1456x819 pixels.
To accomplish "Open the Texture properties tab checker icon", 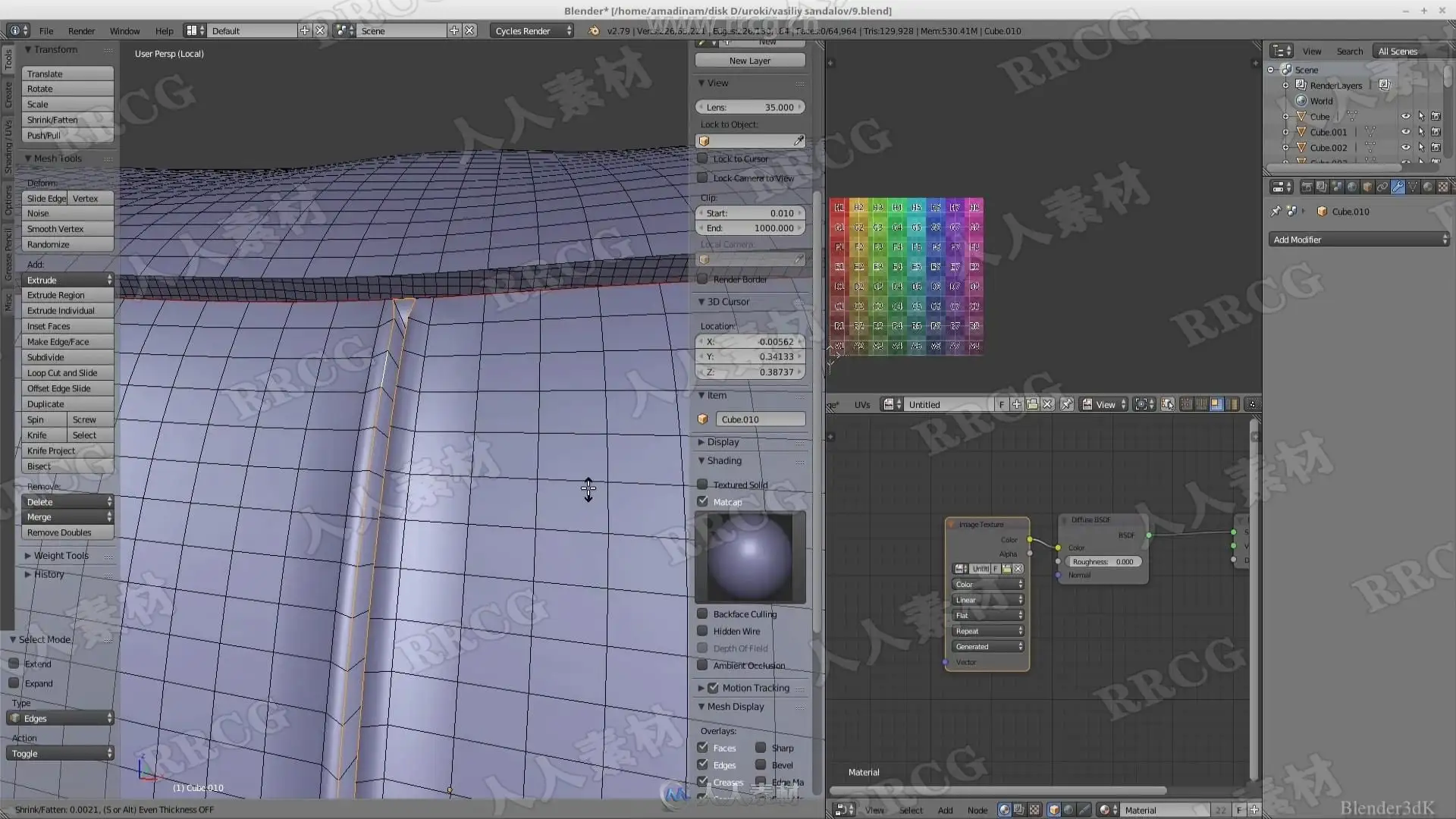I will point(1442,187).
